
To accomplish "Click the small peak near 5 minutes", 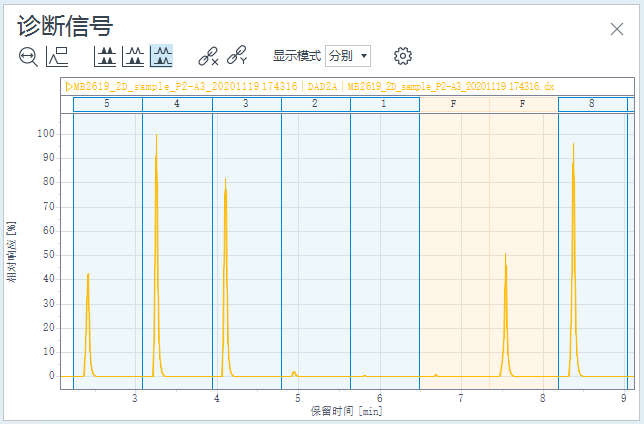I will click(294, 373).
